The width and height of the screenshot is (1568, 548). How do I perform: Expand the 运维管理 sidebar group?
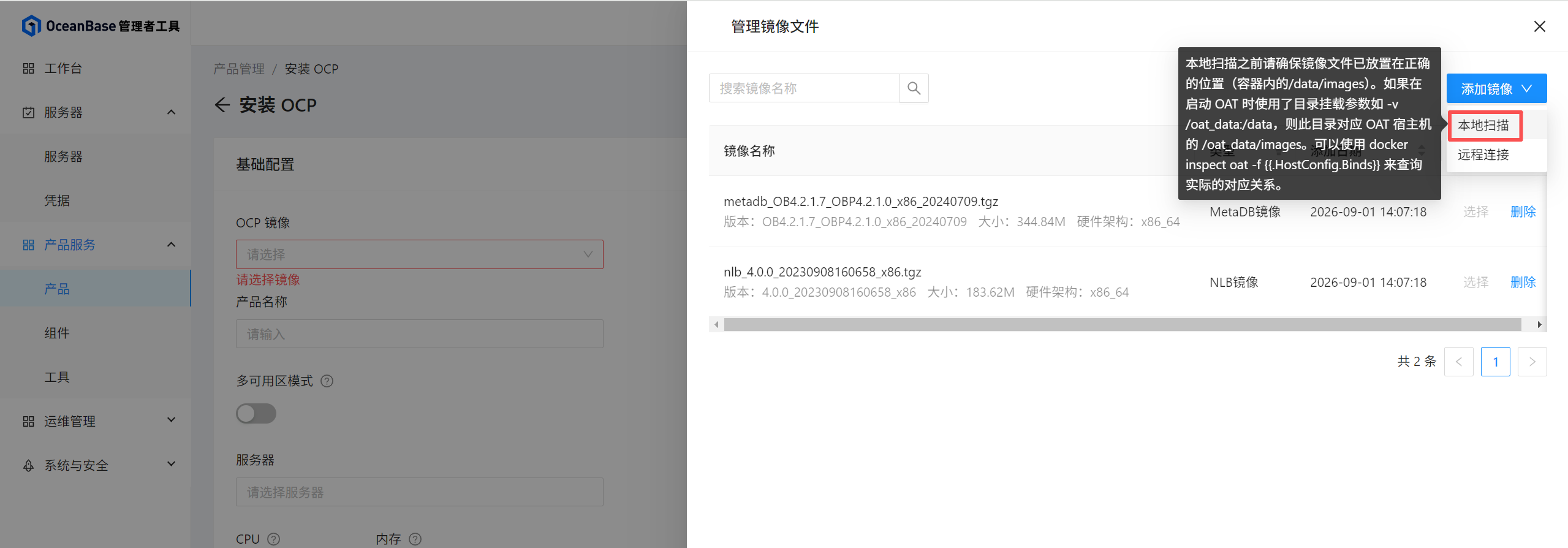pos(171,420)
